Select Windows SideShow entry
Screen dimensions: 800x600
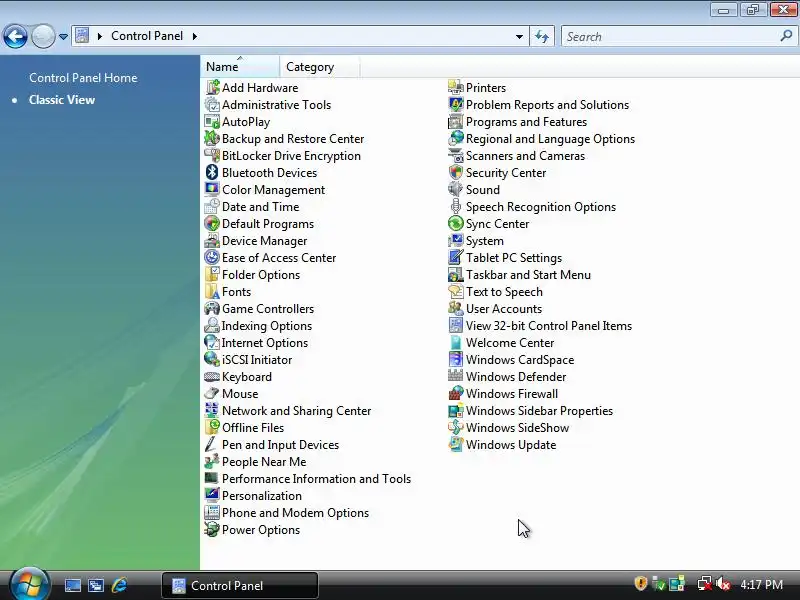509,428
